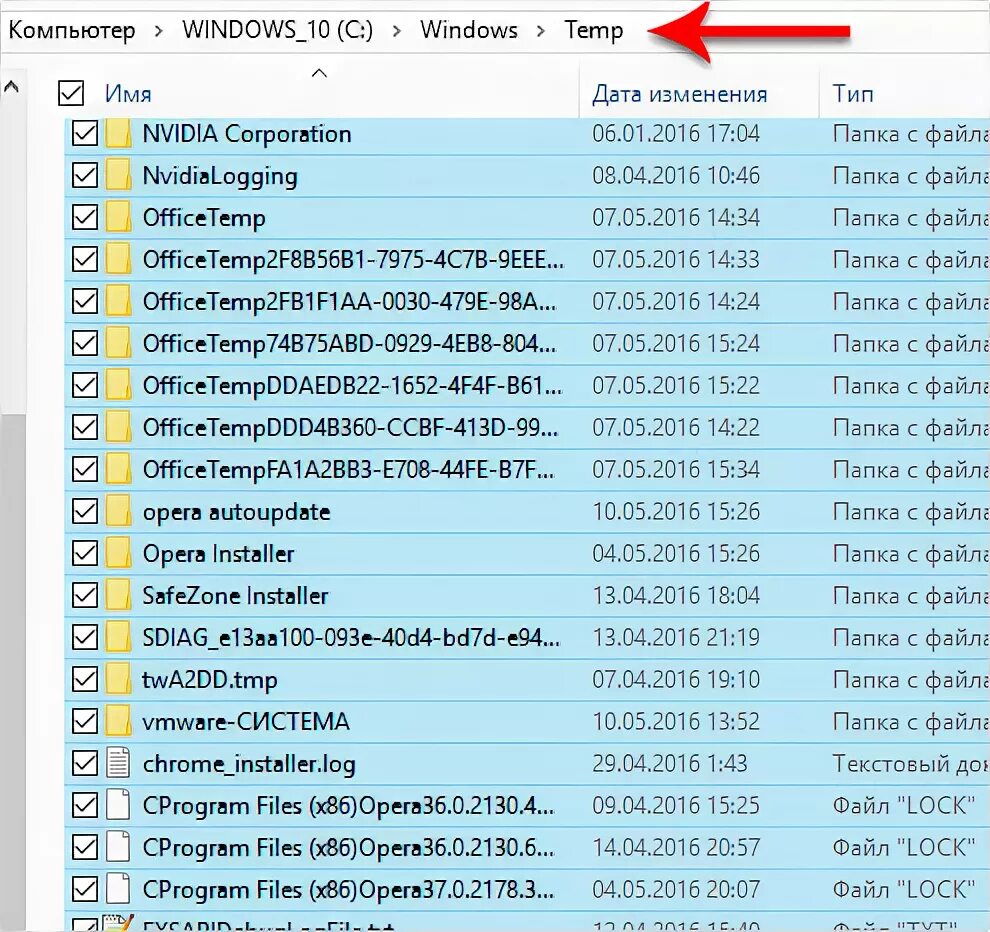990x932 pixels.
Task: Click the OfficeTemp folder icon
Action: point(118,218)
